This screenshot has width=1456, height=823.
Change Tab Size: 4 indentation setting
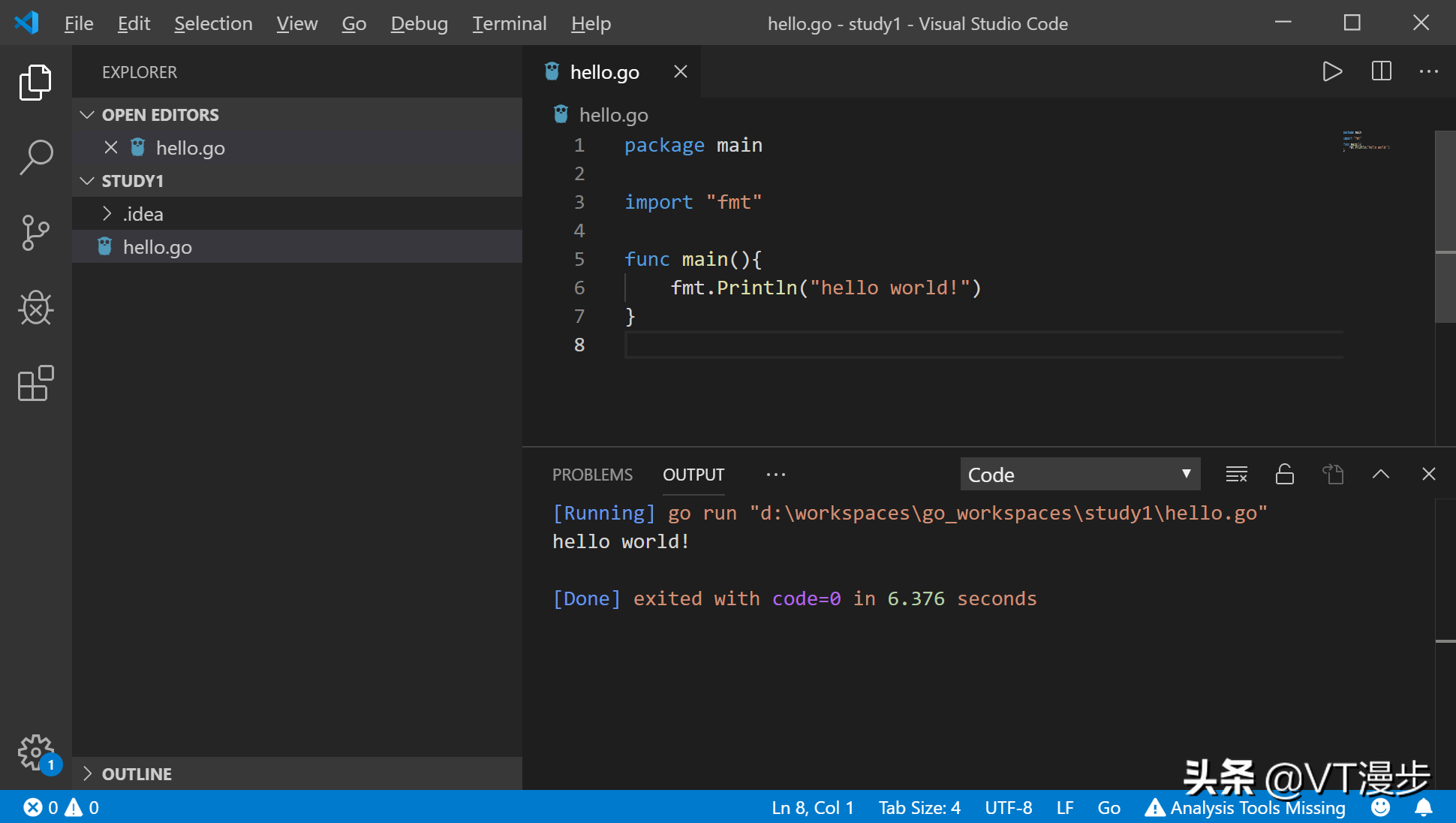(x=919, y=807)
